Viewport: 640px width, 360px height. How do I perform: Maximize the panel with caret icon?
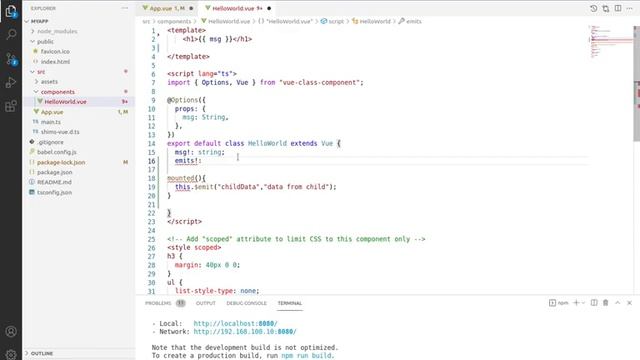[618, 302]
